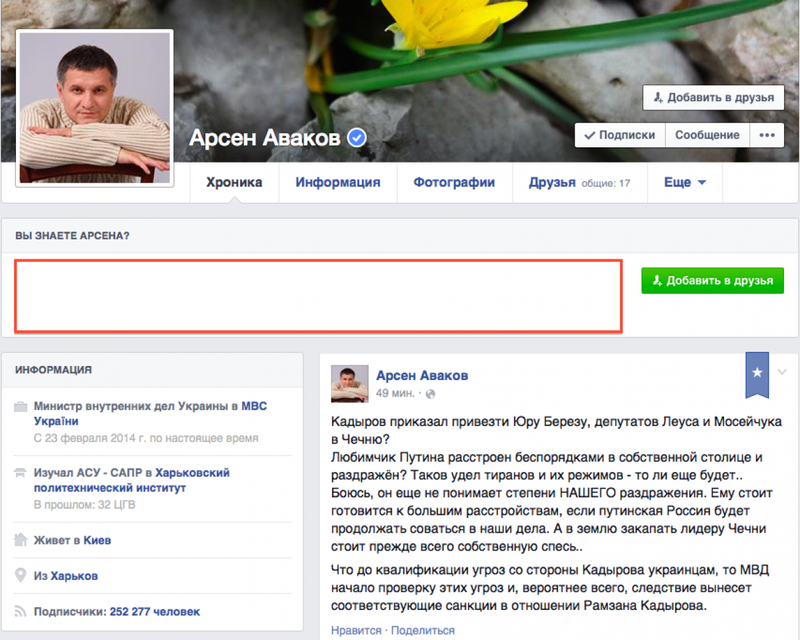
Task: Open the Фотографии tab
Action: coord(455,182)
